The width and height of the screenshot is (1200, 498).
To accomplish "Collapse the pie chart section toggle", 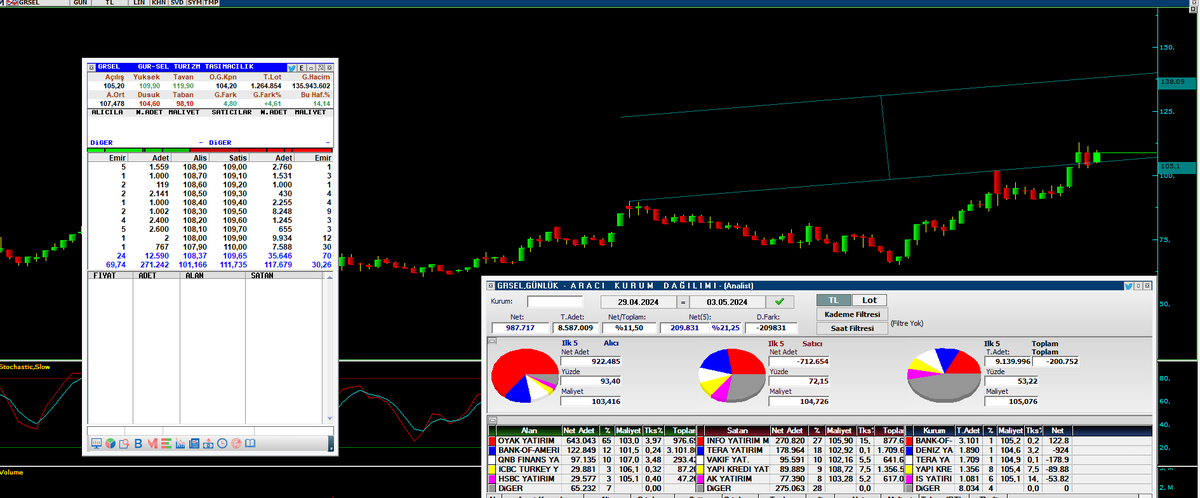I will pyautogui.click(x=492, y=341).
